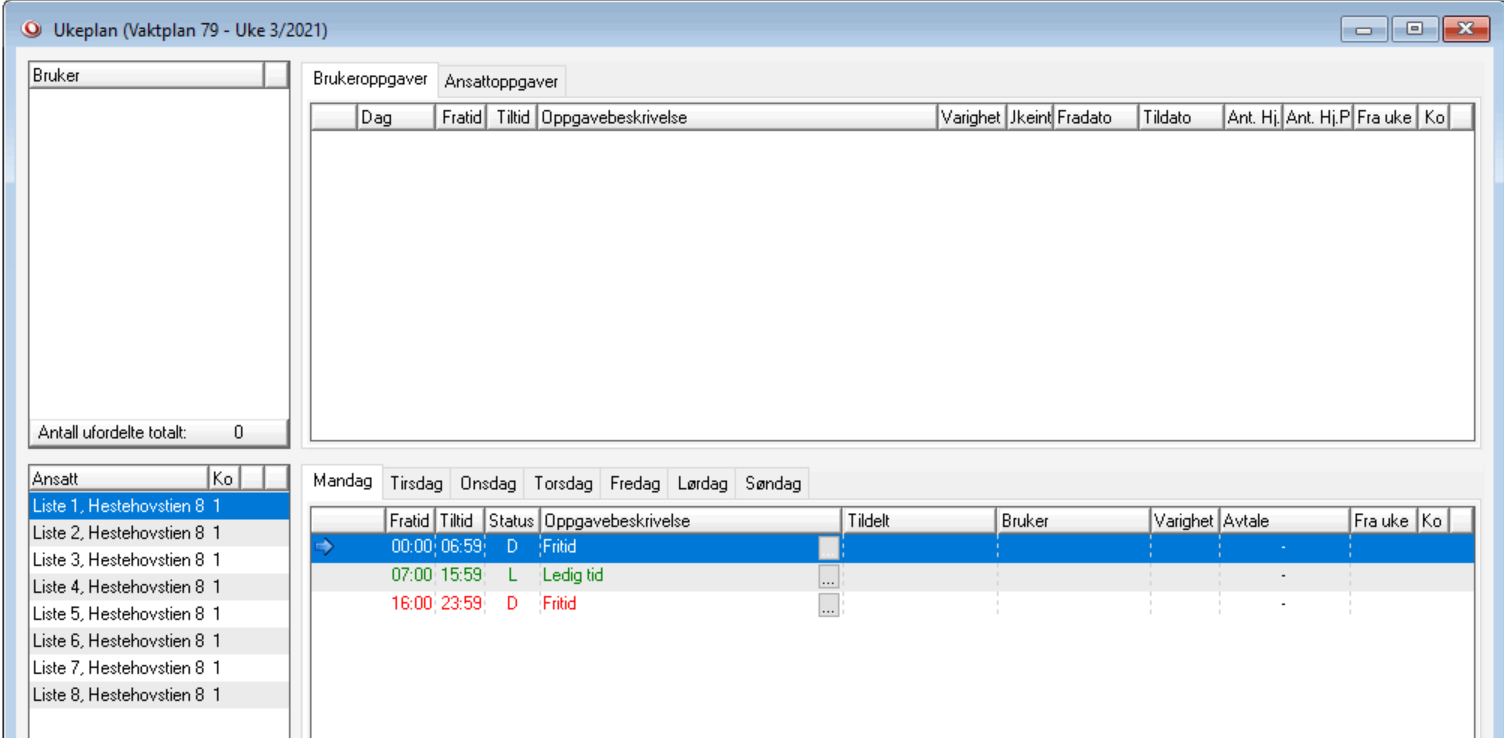Switch to the Brukeroppgaver tab

370,79
